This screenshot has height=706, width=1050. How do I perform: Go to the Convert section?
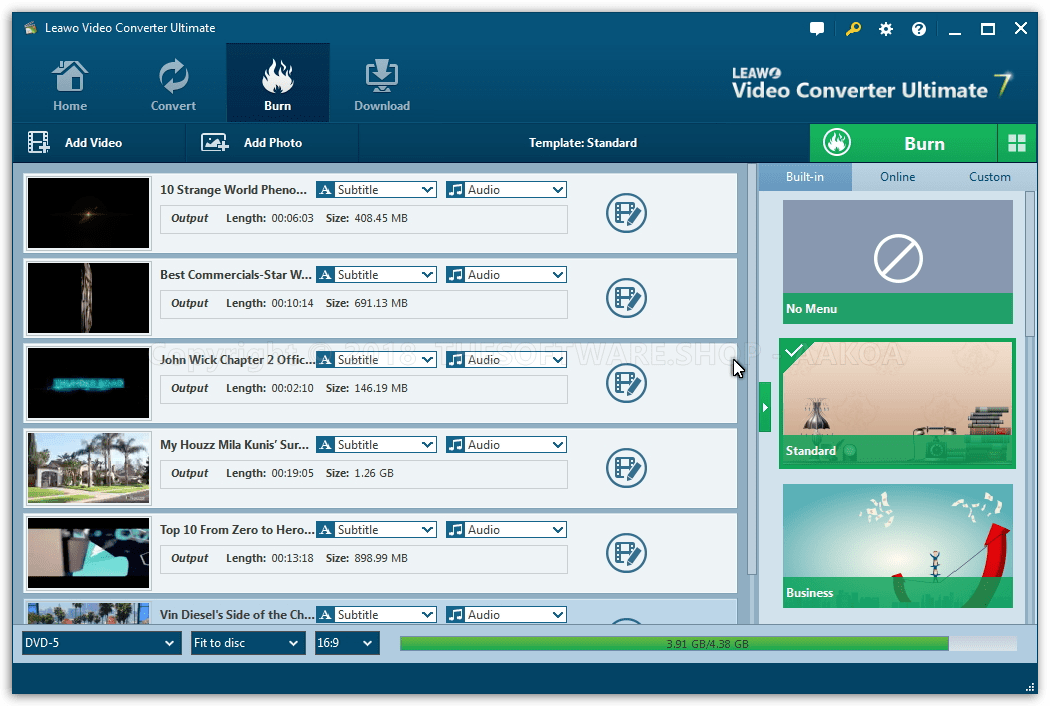(173, 86)
